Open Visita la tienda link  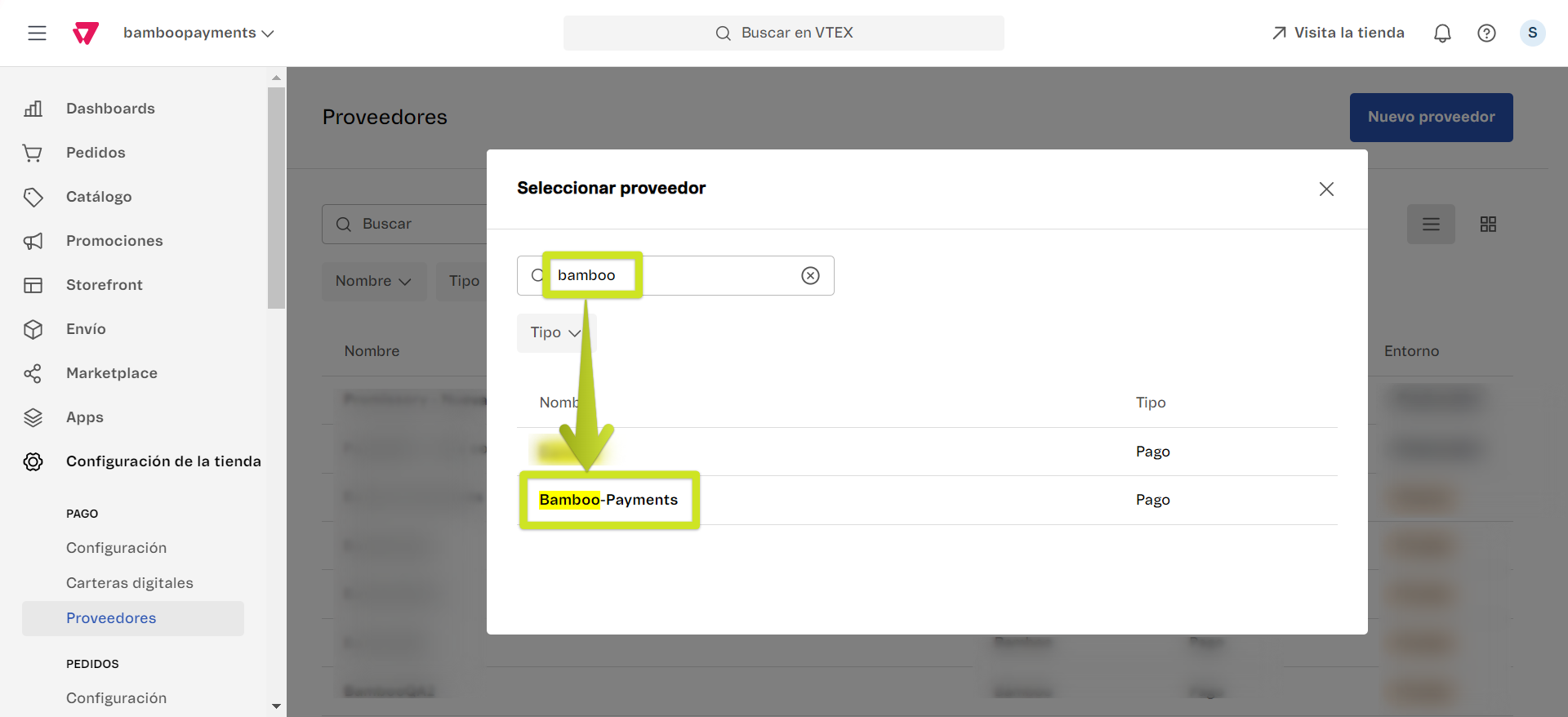[x=1338, y=33]
